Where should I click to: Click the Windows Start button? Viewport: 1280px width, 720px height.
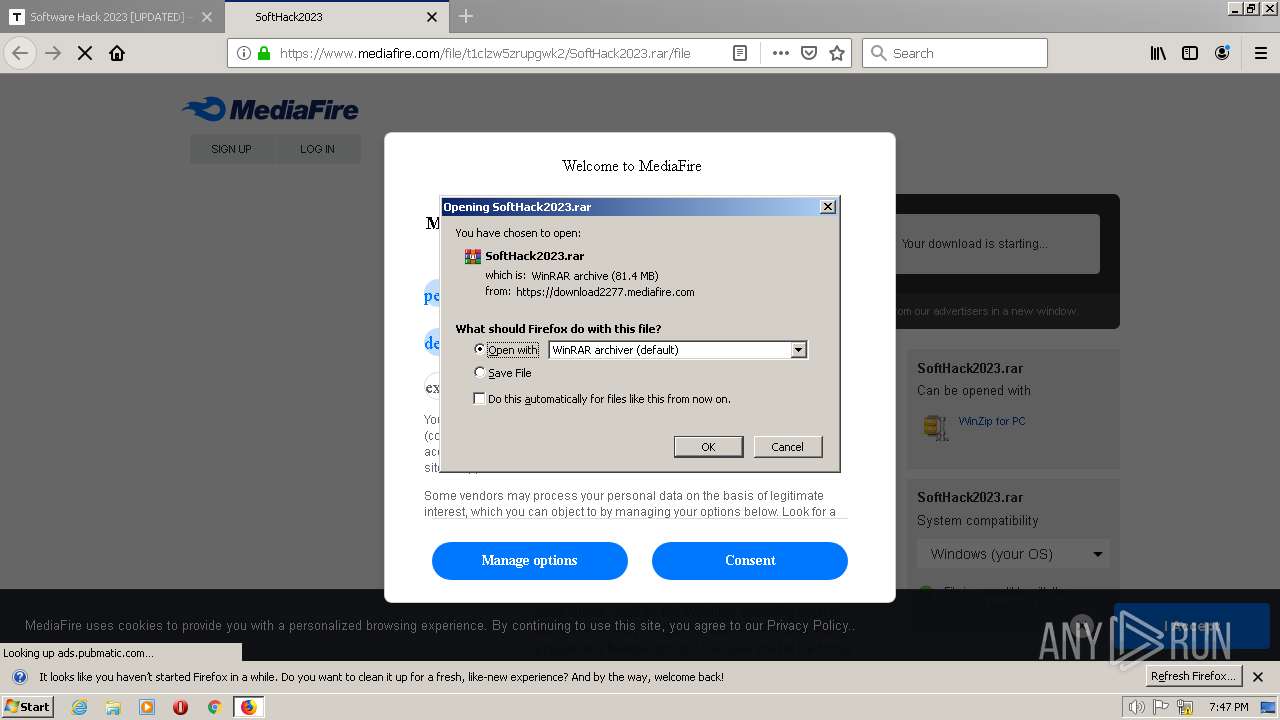(28, 707)
